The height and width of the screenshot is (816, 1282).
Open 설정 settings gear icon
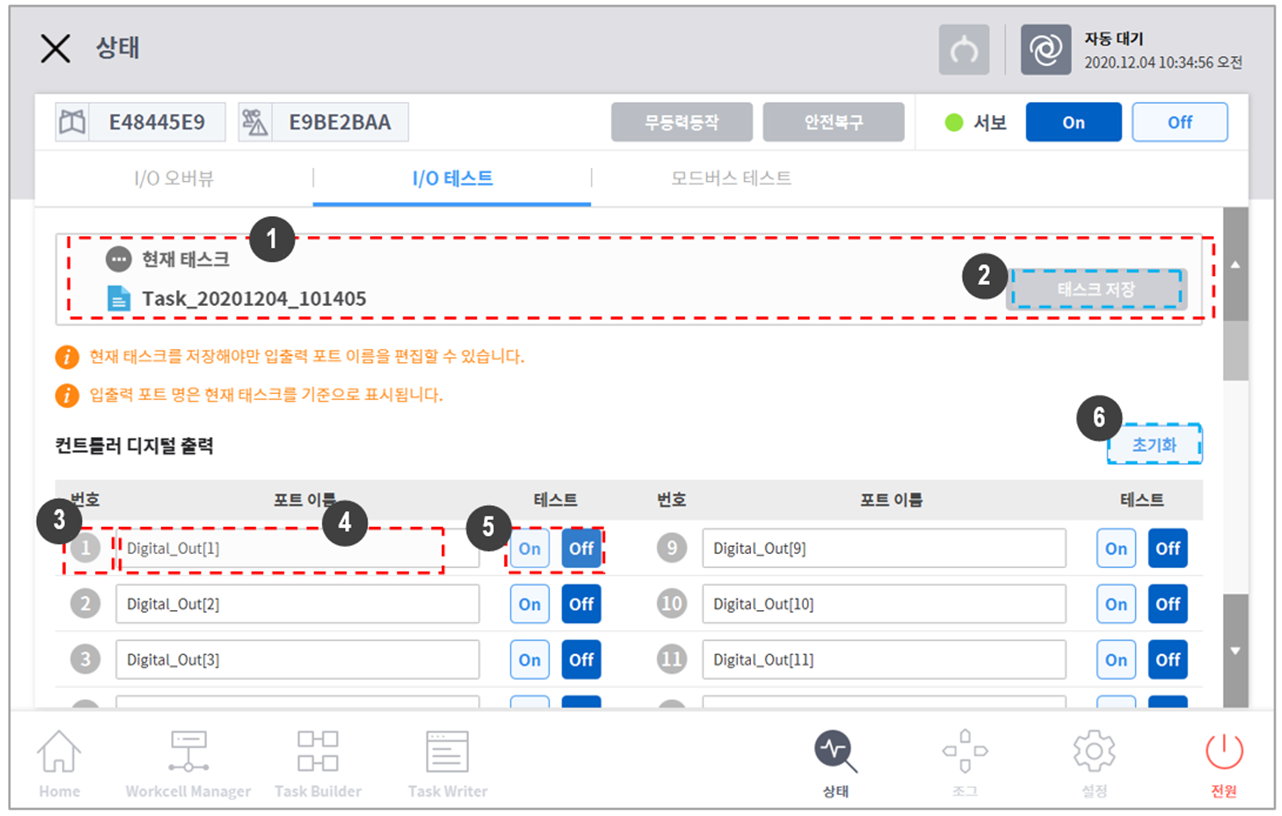click(x=1094, y=752)
